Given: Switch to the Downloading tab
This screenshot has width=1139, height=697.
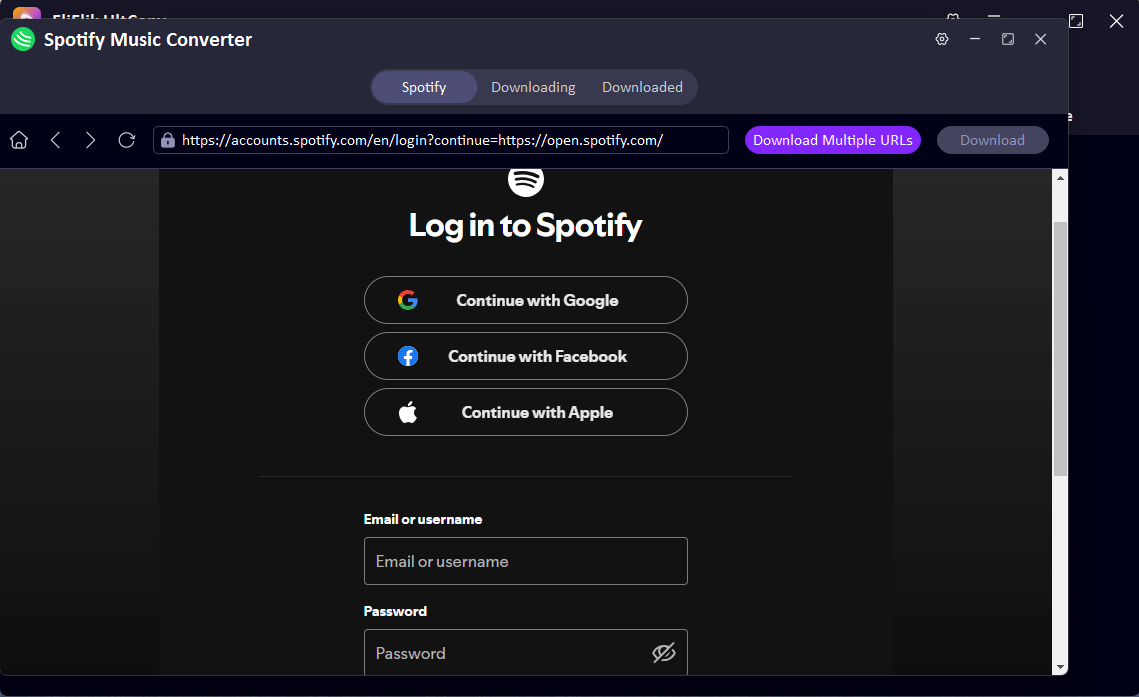Looking at the screenshot, I should 533,87.
